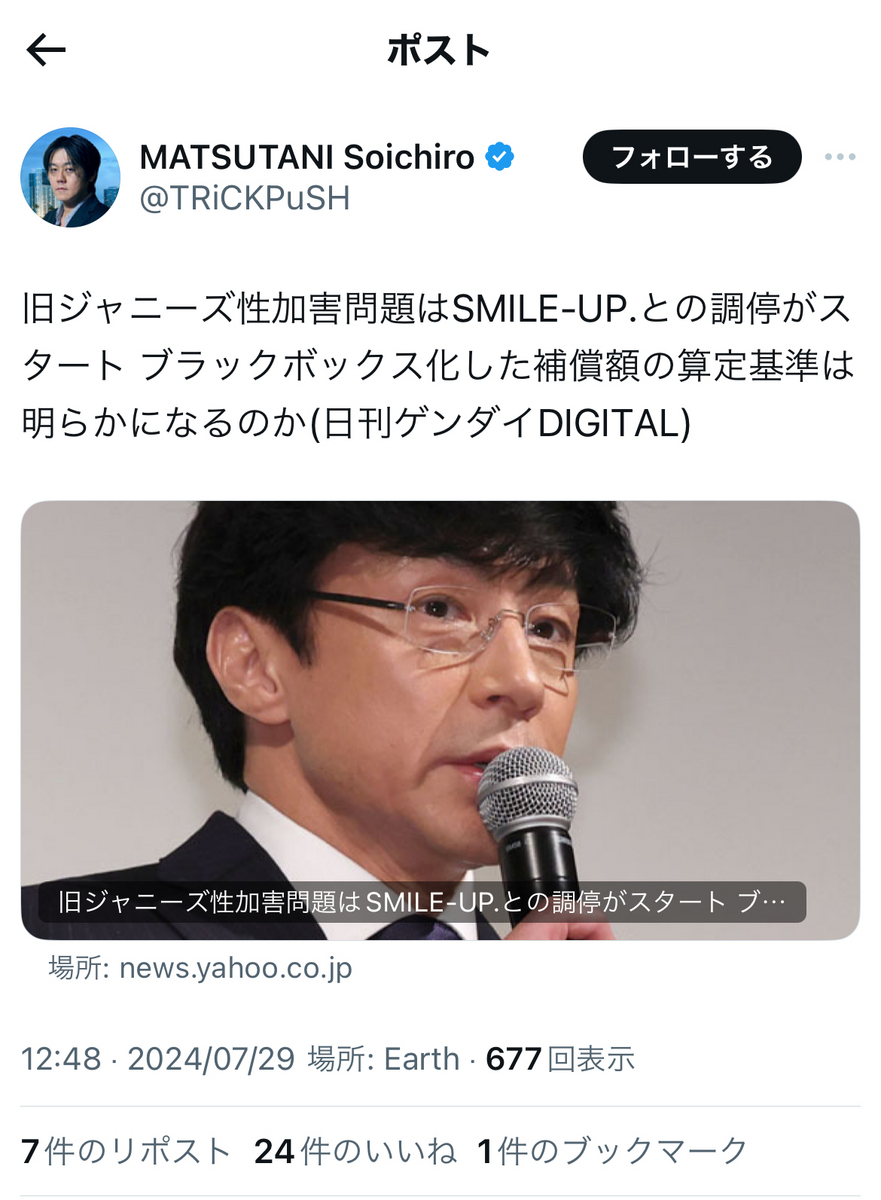Click the 場所: Earth location label

click(384, 1059)
